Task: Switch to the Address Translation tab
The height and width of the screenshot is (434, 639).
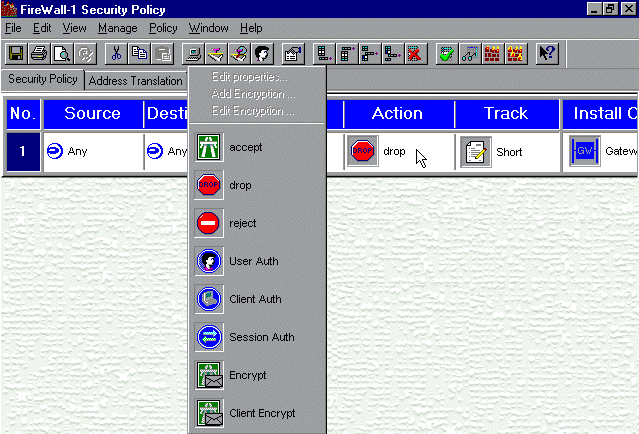Action: pyautogui.click(x=136, y=81)
